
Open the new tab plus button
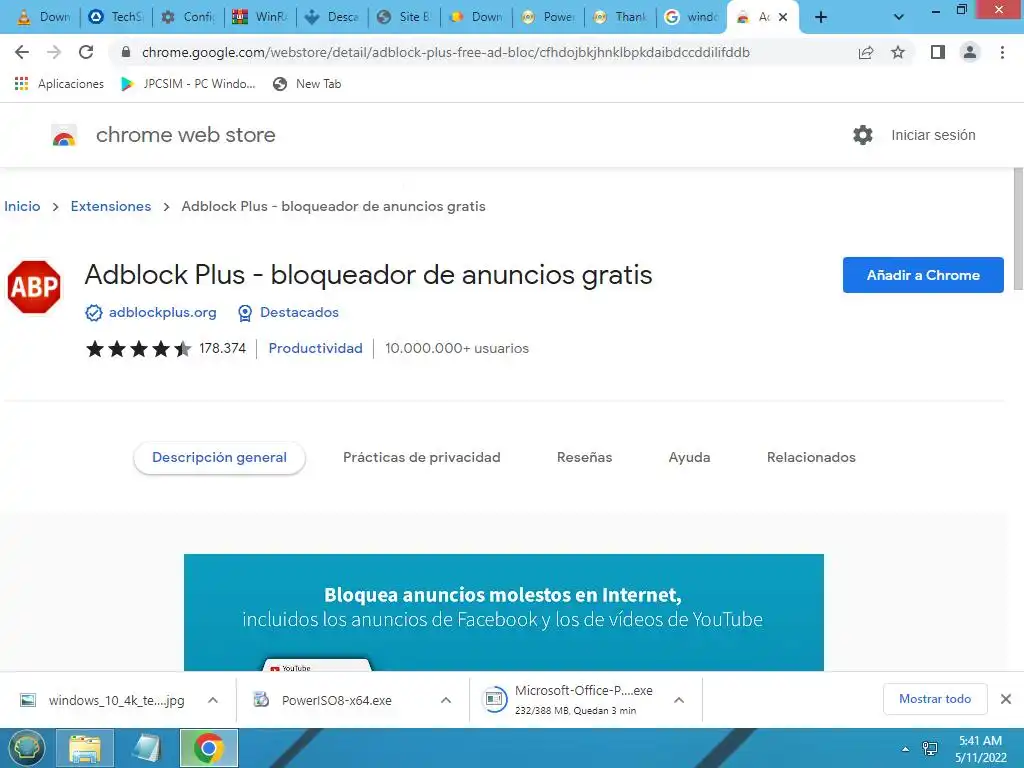coord(821,17)
